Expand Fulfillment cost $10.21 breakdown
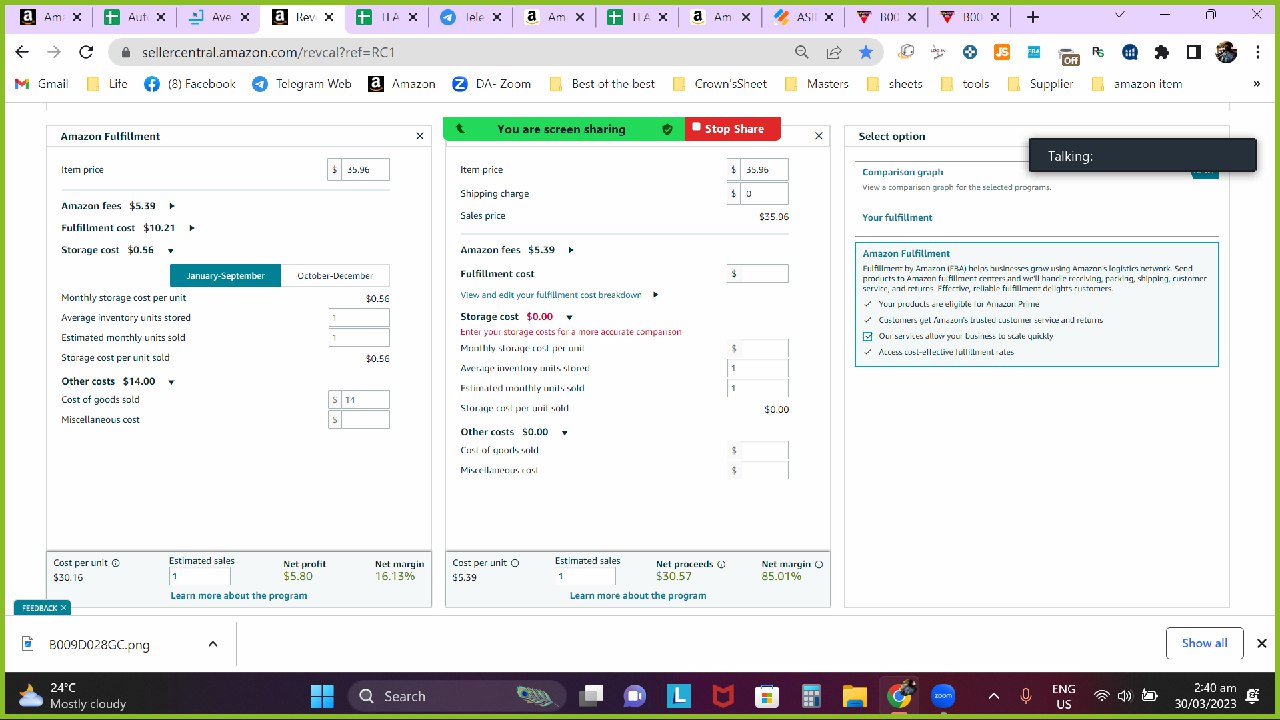Screen dimensions: 1280x720 tap(192, 228)
